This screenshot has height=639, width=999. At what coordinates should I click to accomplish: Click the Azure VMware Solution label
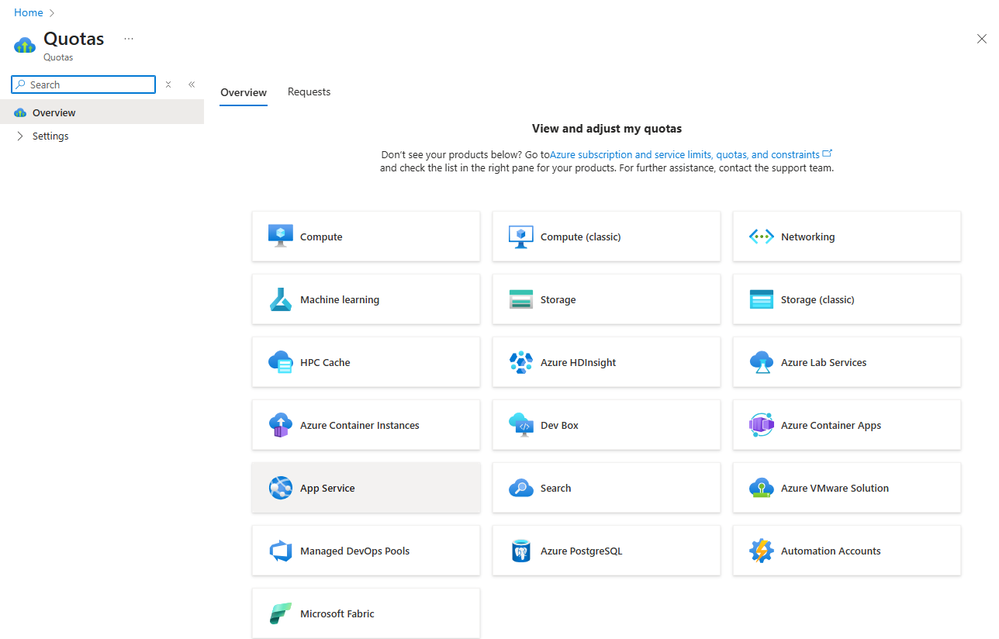tap(835, 488)
